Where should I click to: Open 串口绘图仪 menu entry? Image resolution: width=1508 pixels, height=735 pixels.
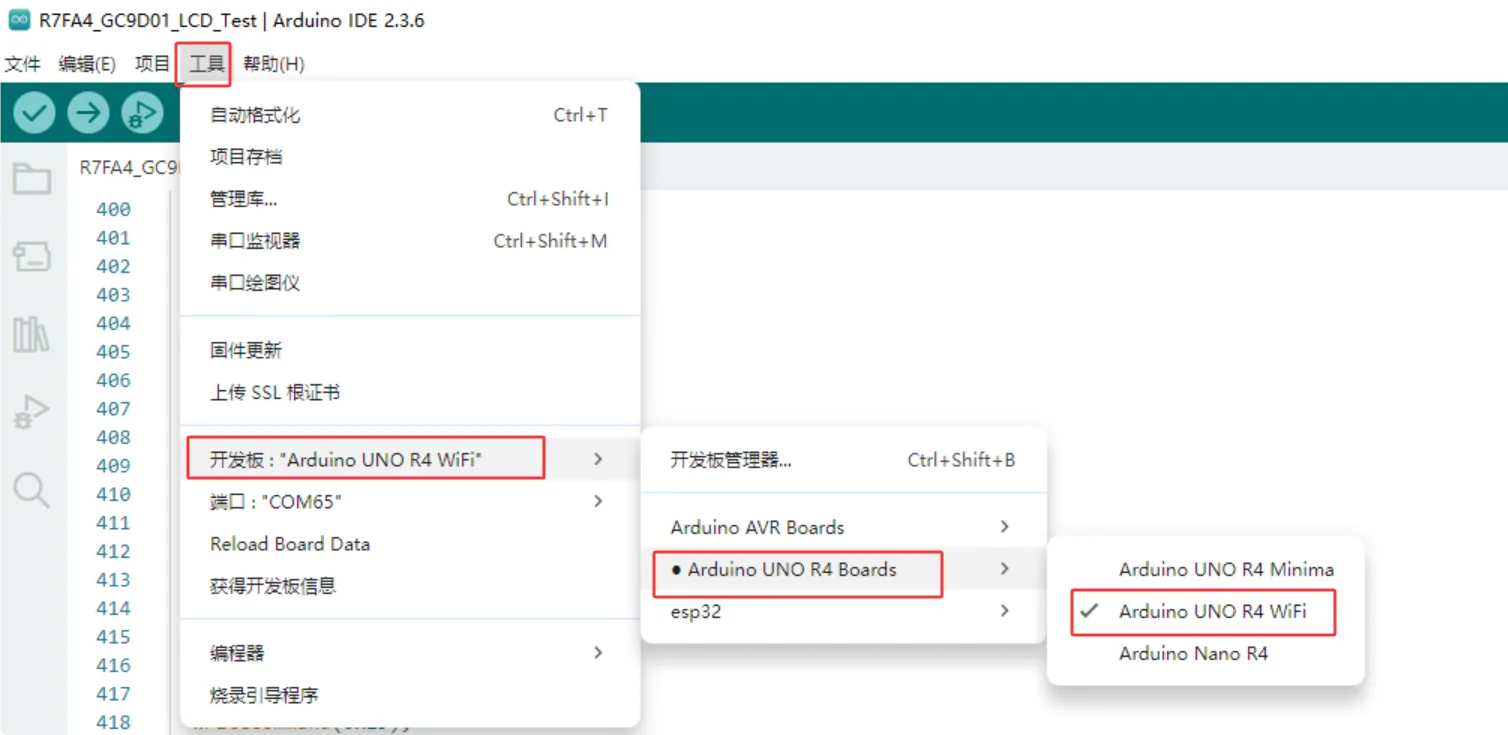[x=409, y=283]
